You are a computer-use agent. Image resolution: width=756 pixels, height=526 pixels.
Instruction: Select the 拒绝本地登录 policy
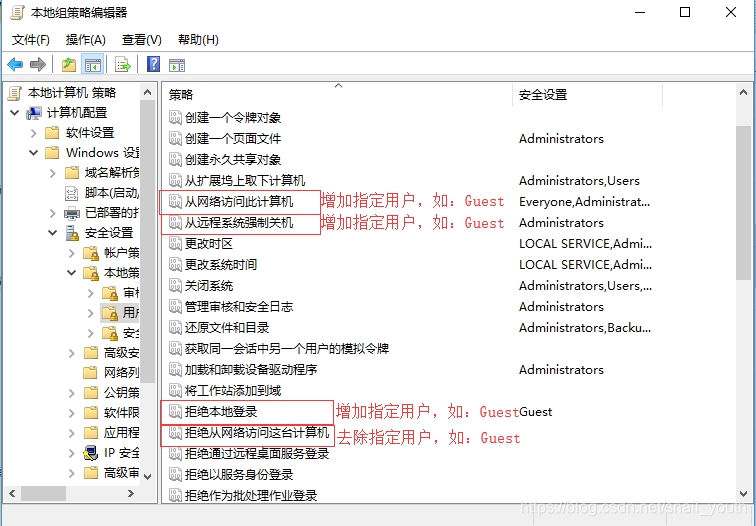(x=221, y=412)
